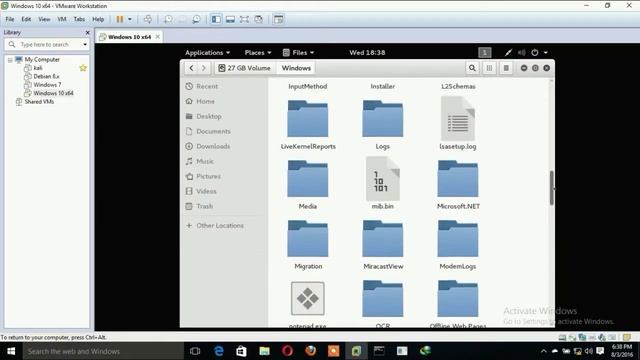Select the Debian 6.x virtual machine
Viewport: 640px width, 360px height.
[46, 76]
